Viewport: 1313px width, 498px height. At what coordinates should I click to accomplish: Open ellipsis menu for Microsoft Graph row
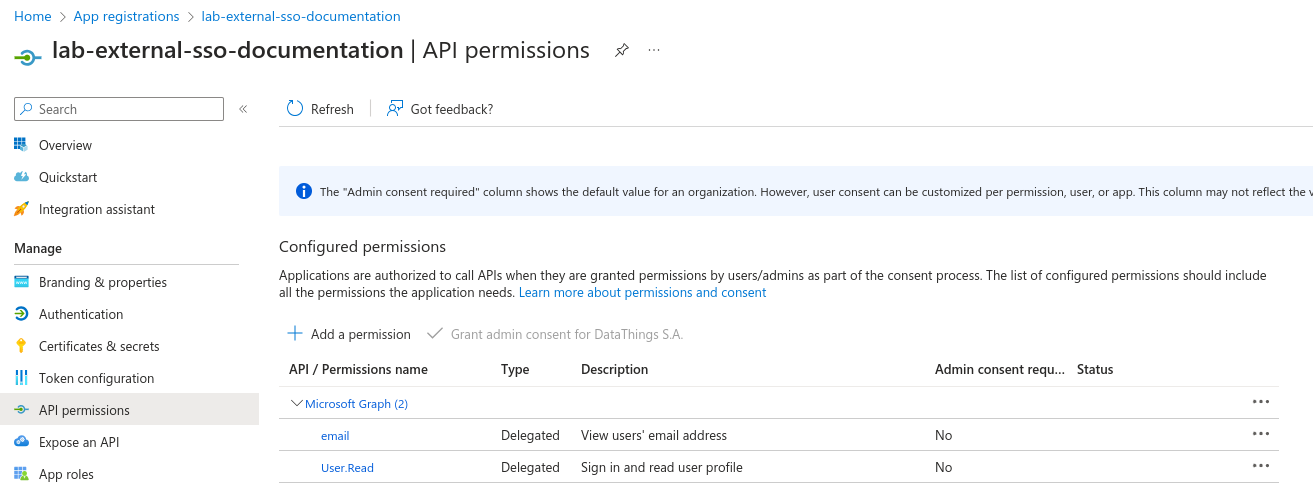1261,402
